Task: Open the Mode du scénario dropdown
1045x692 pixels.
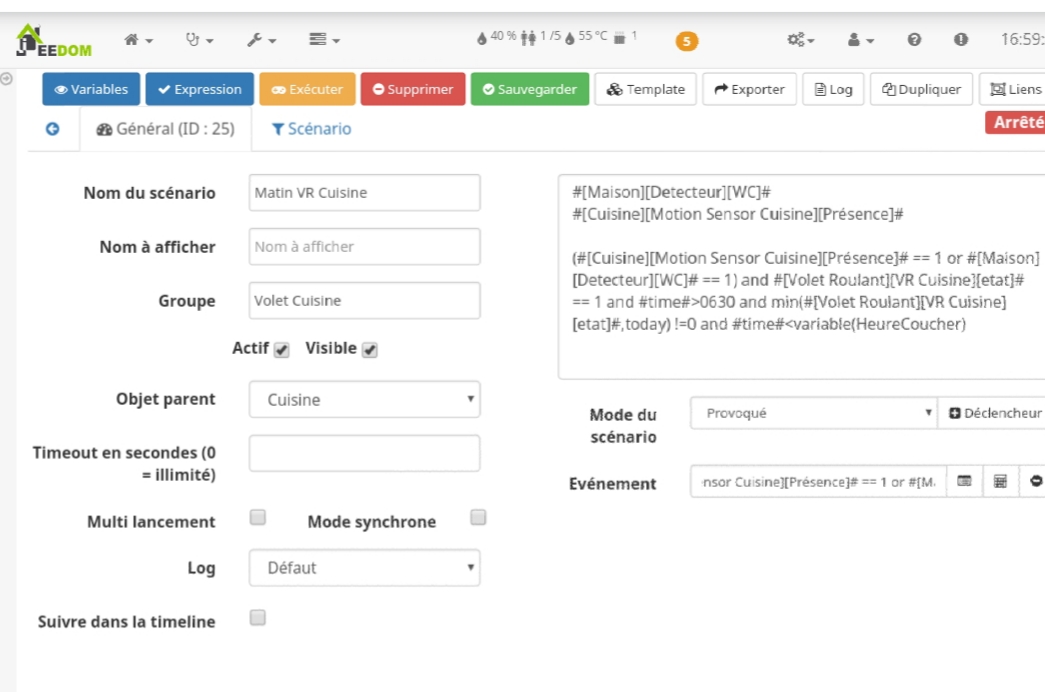Action: coord(815,414)
